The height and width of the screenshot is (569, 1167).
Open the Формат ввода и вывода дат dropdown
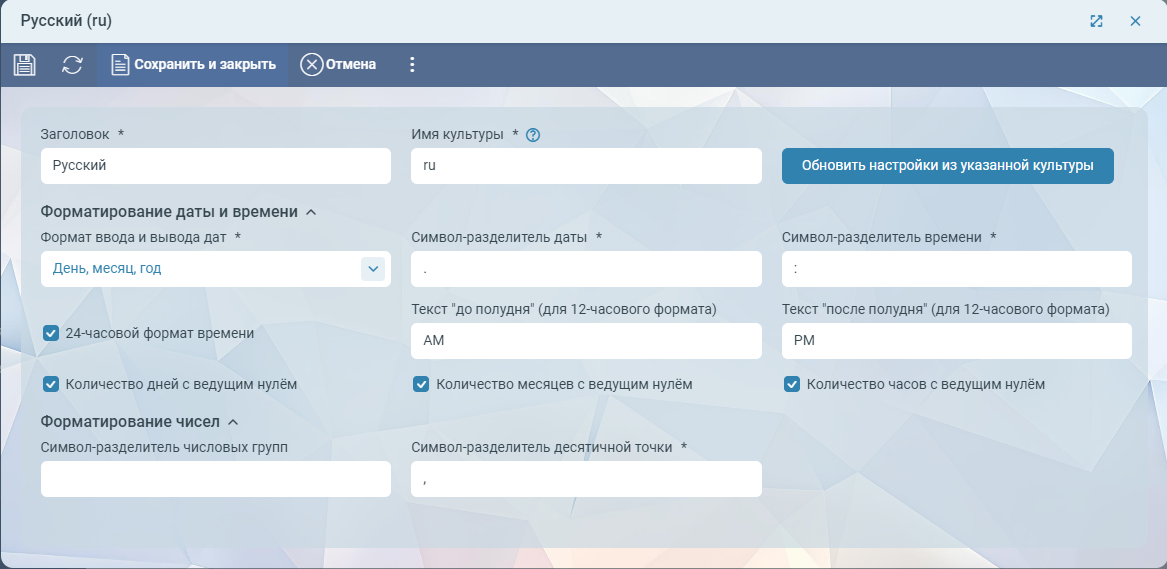pyautogui.click(x=372, y=269)
